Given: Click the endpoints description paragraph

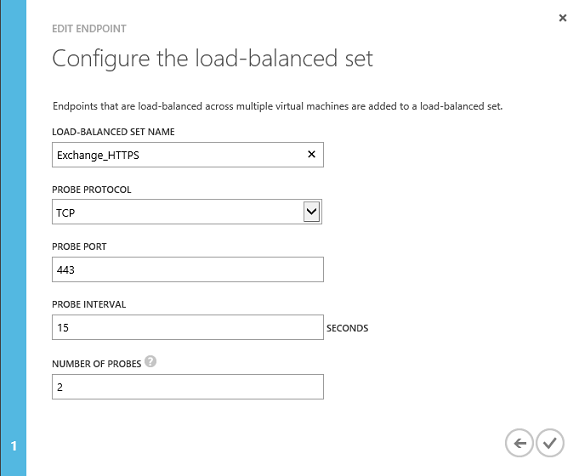Looking at the screenshot, I should point(278,106).
